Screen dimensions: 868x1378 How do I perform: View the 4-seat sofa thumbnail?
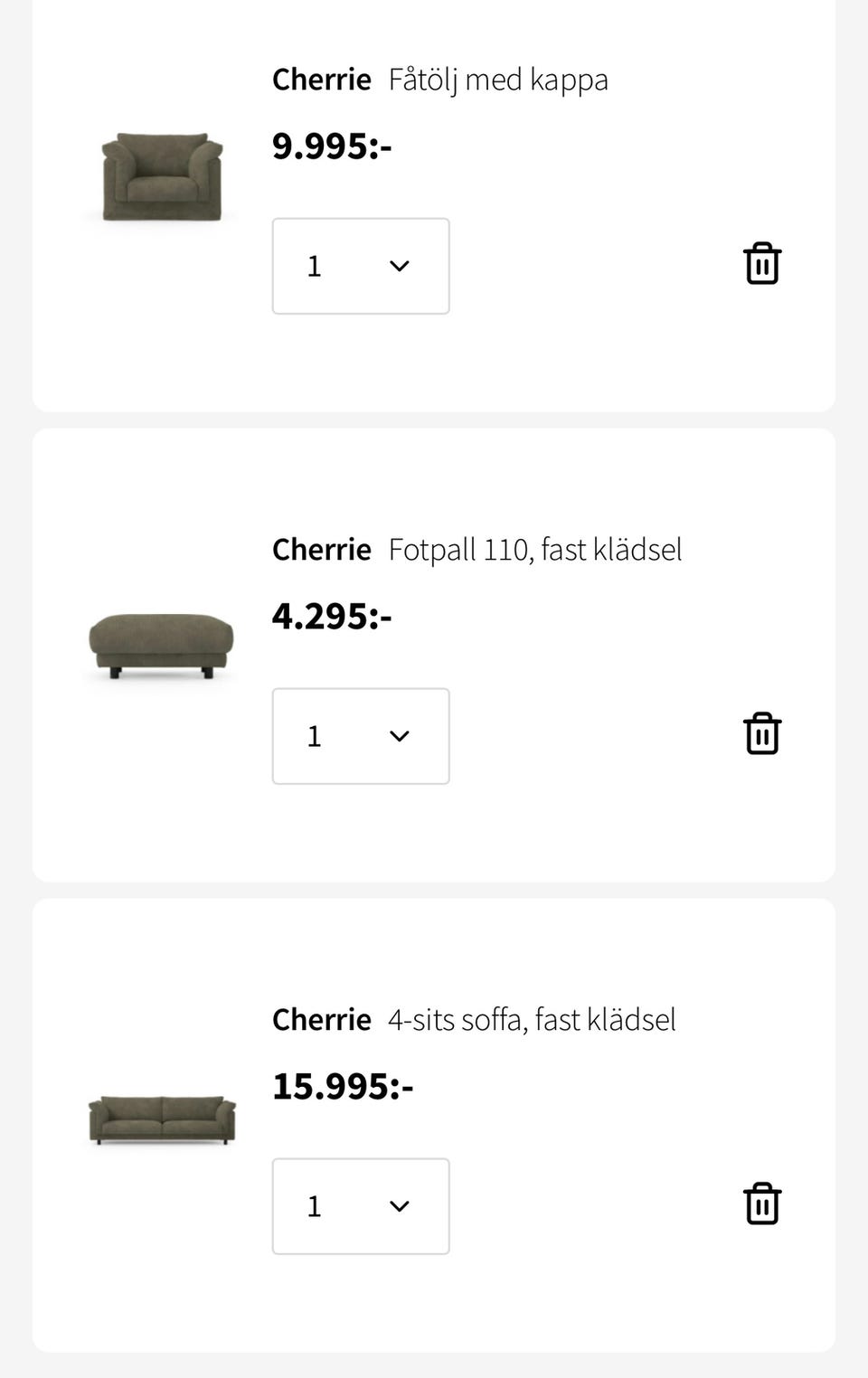(x=162, y=1119)
